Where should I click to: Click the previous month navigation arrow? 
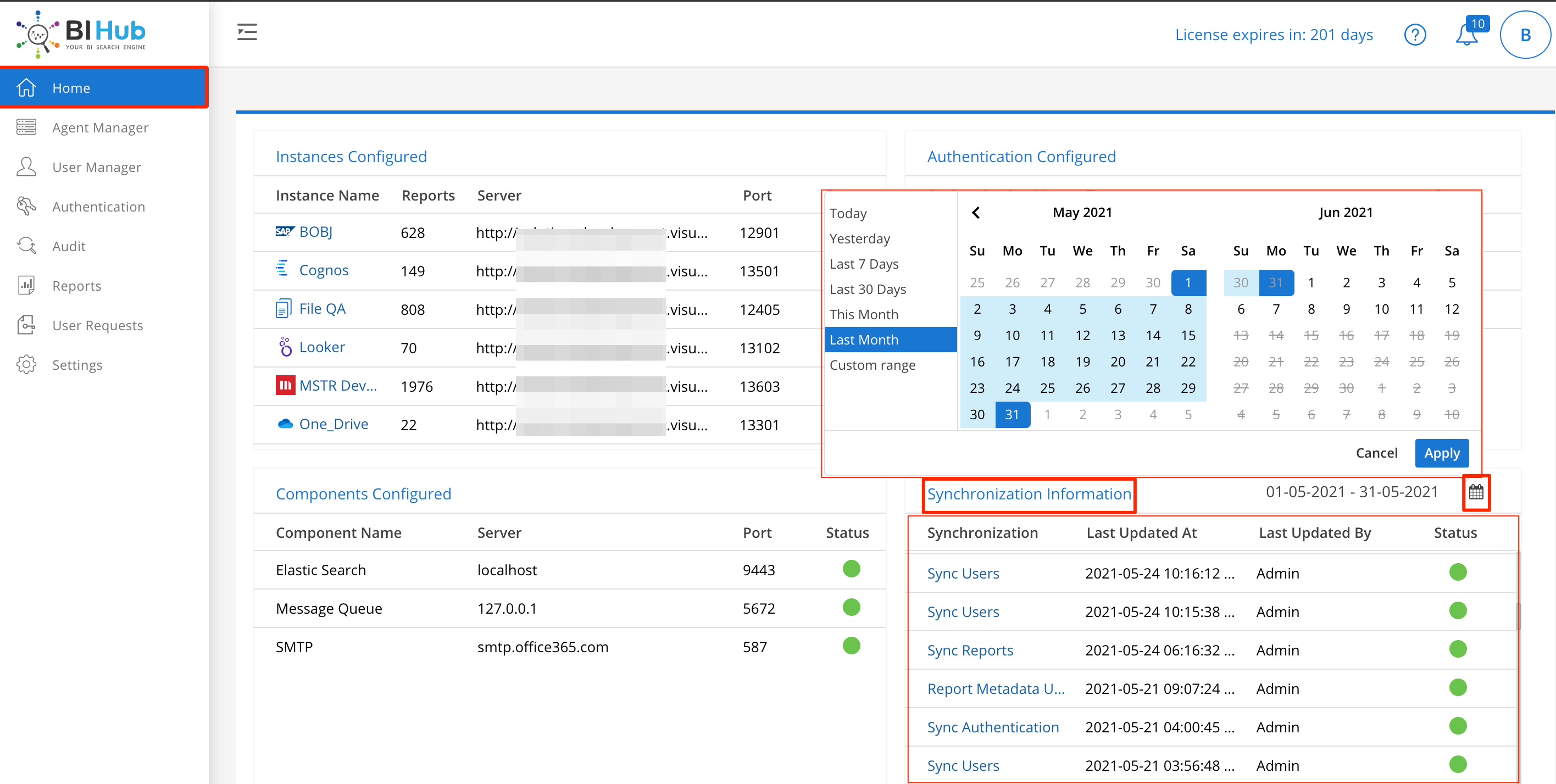[x=977, y=212]
